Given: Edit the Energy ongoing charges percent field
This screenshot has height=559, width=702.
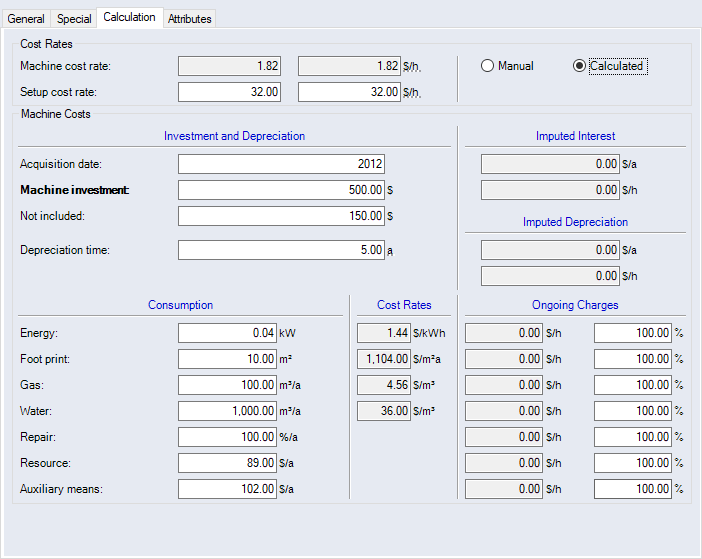Looking at the screenshot, I should pos(632,333).
